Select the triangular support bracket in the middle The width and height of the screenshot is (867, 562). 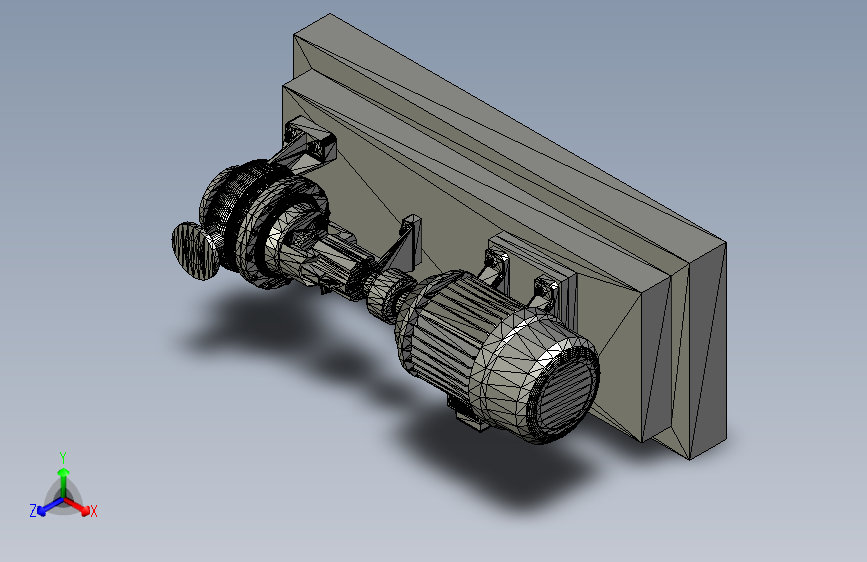click(x=403, y=244)
